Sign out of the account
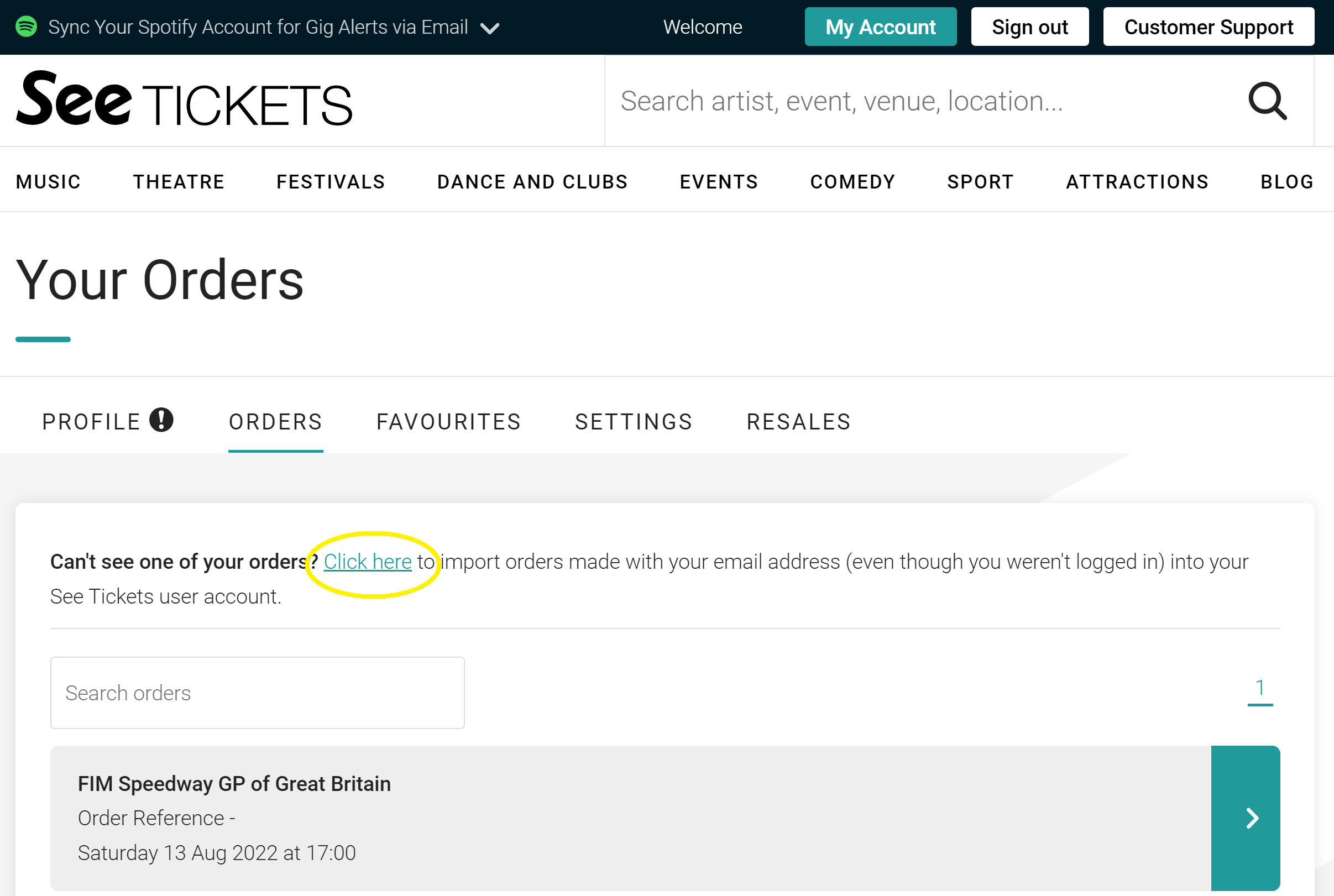1334x896 pixels. (x=1029, y=27)
